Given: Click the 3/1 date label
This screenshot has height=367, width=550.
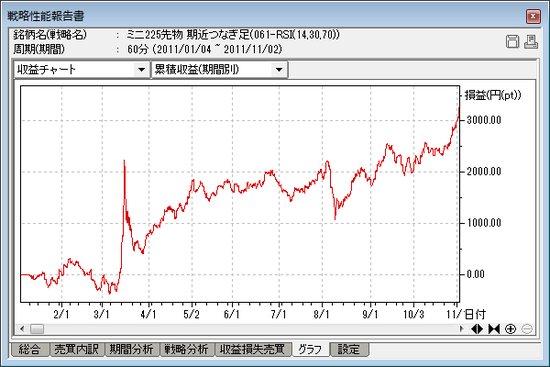Looking at the screenshot, I should pyautogui.click(x=102, y=314).
